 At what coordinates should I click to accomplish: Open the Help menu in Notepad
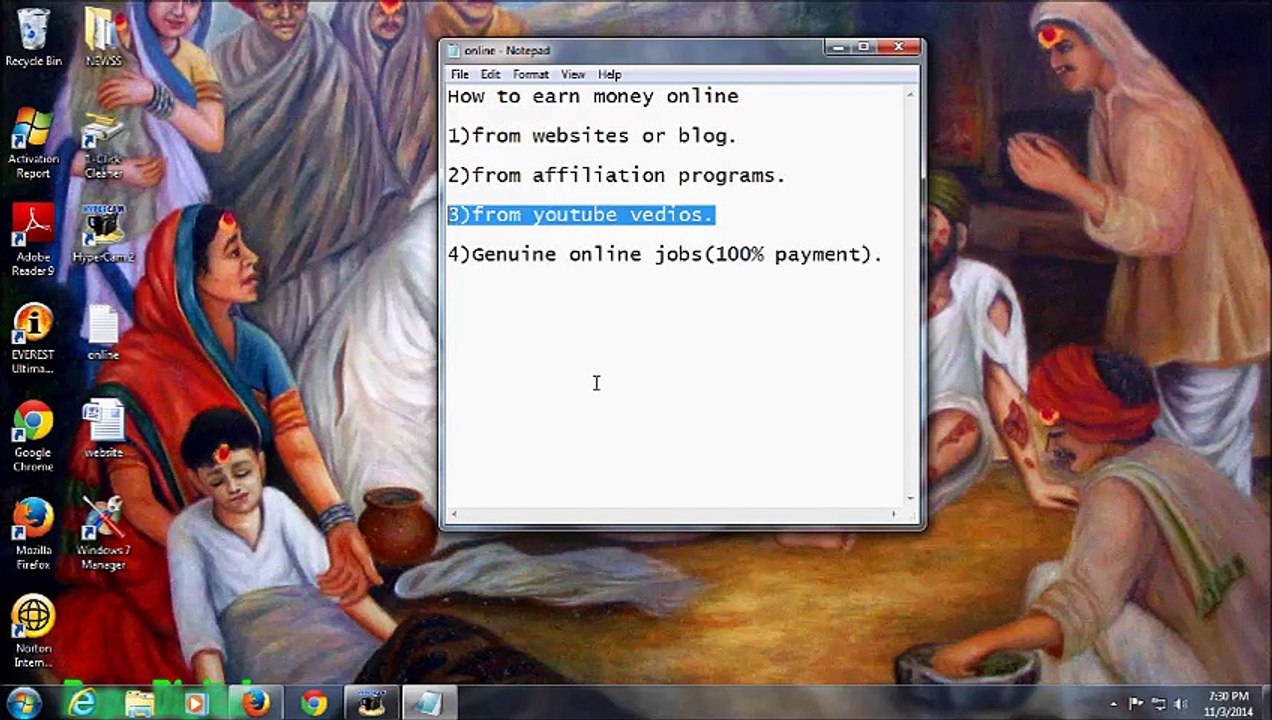point(609,74)
